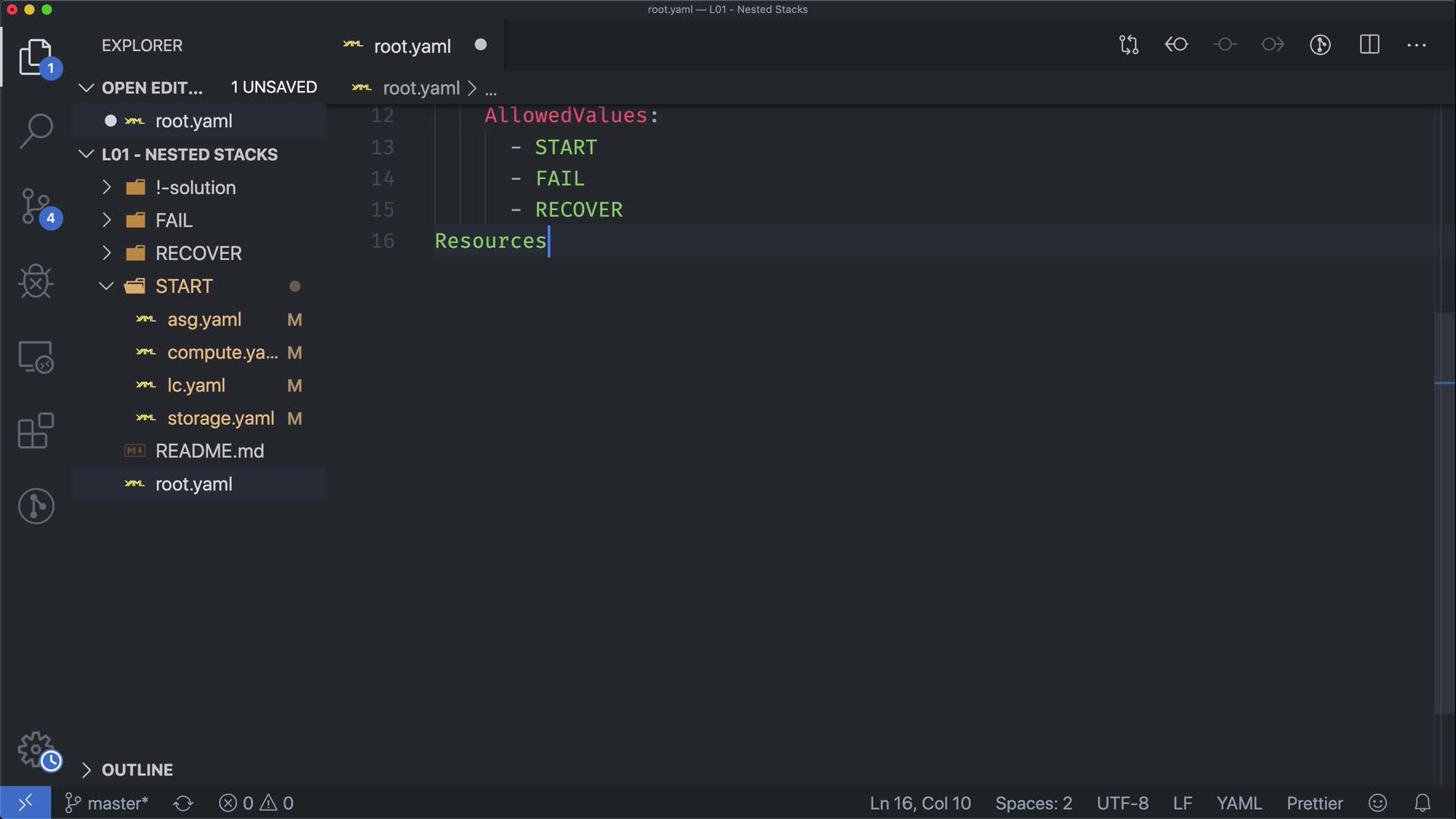Click the Synchronize Changes status icon
This screenshot has height=819, width=1456.
coord(183,803)
